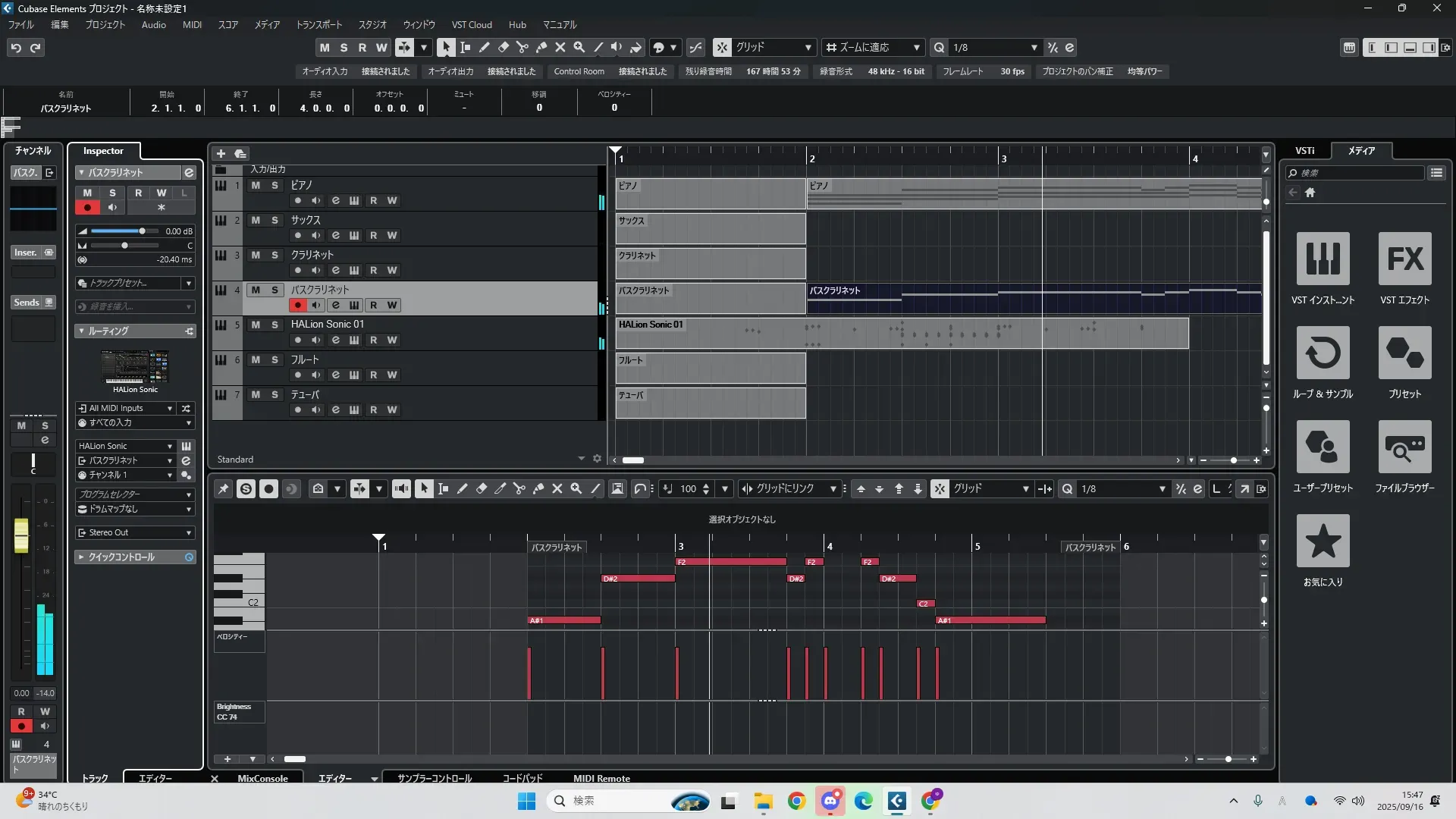Select the Mute tool (X) in top toolbar

(560, 47)
